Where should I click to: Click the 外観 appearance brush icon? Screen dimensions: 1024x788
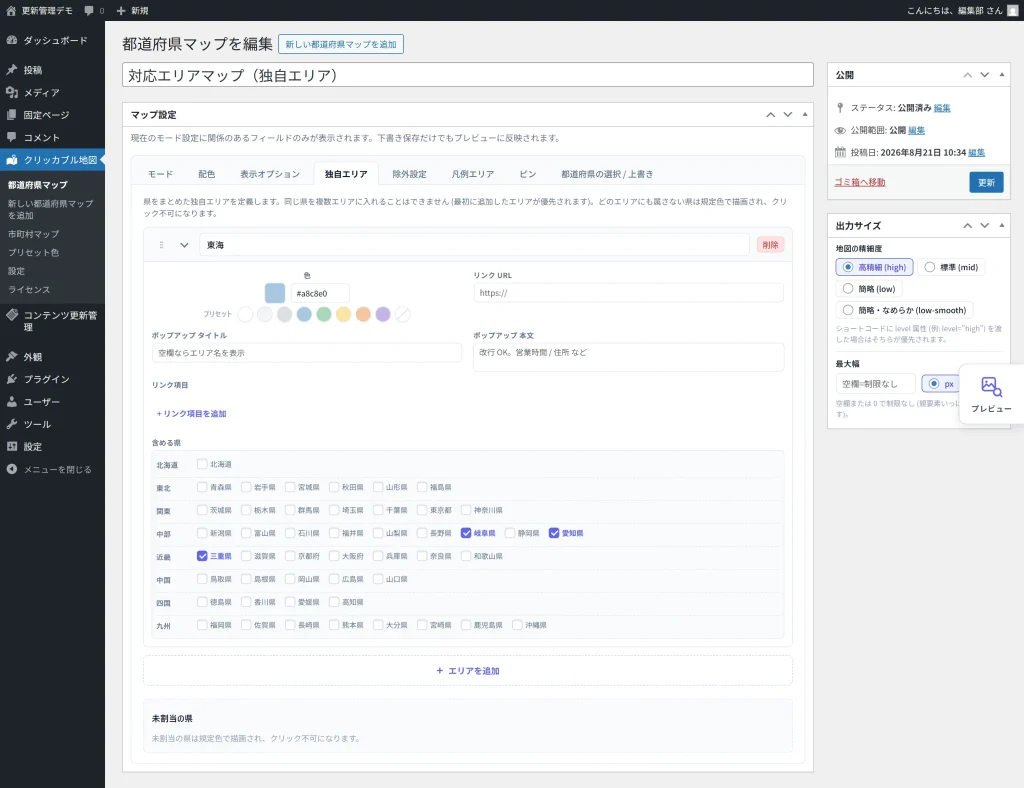click(12, 356)
